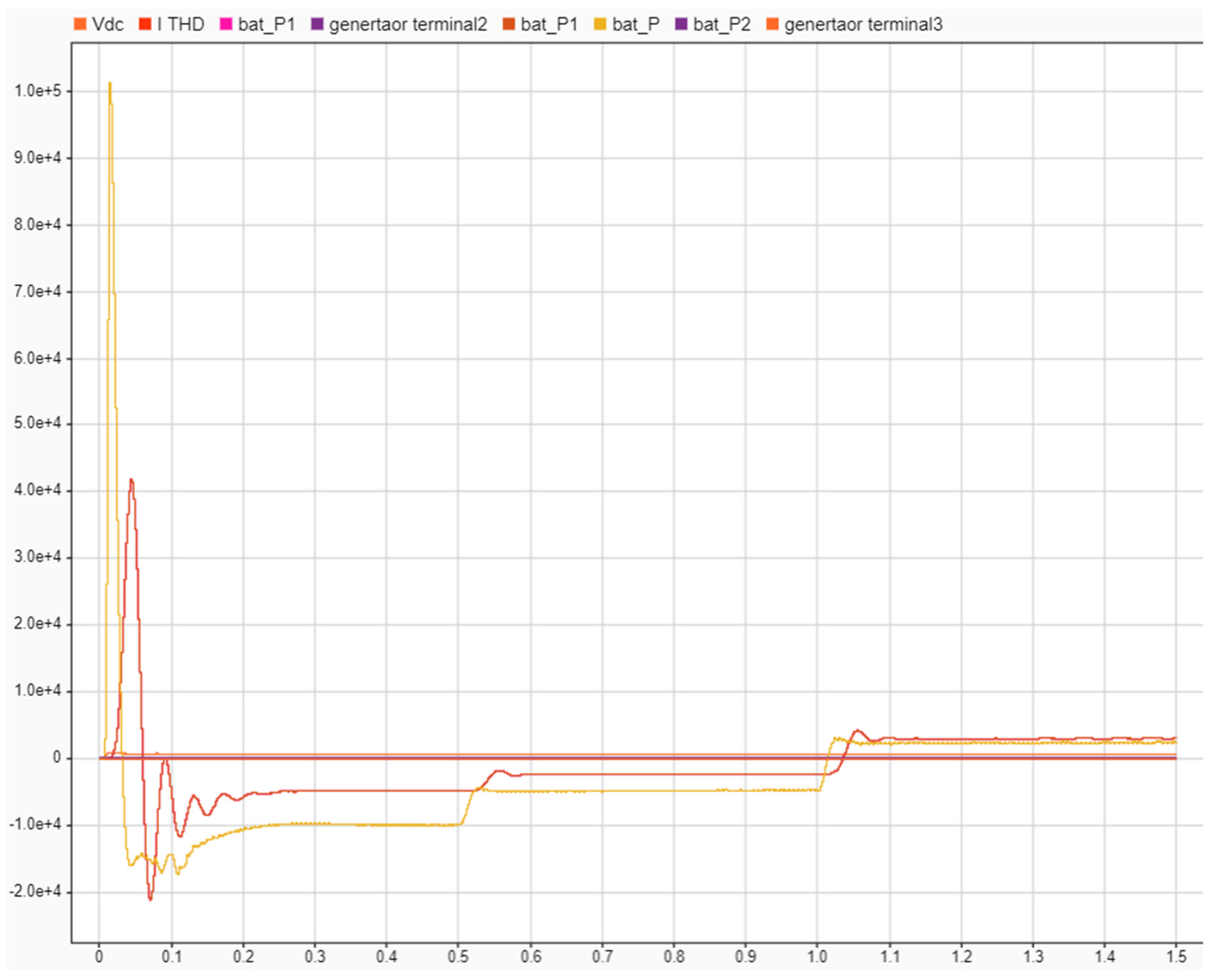Click the Vdc legend color swatch
This screenshot has height=980, width=1211.
80,25
